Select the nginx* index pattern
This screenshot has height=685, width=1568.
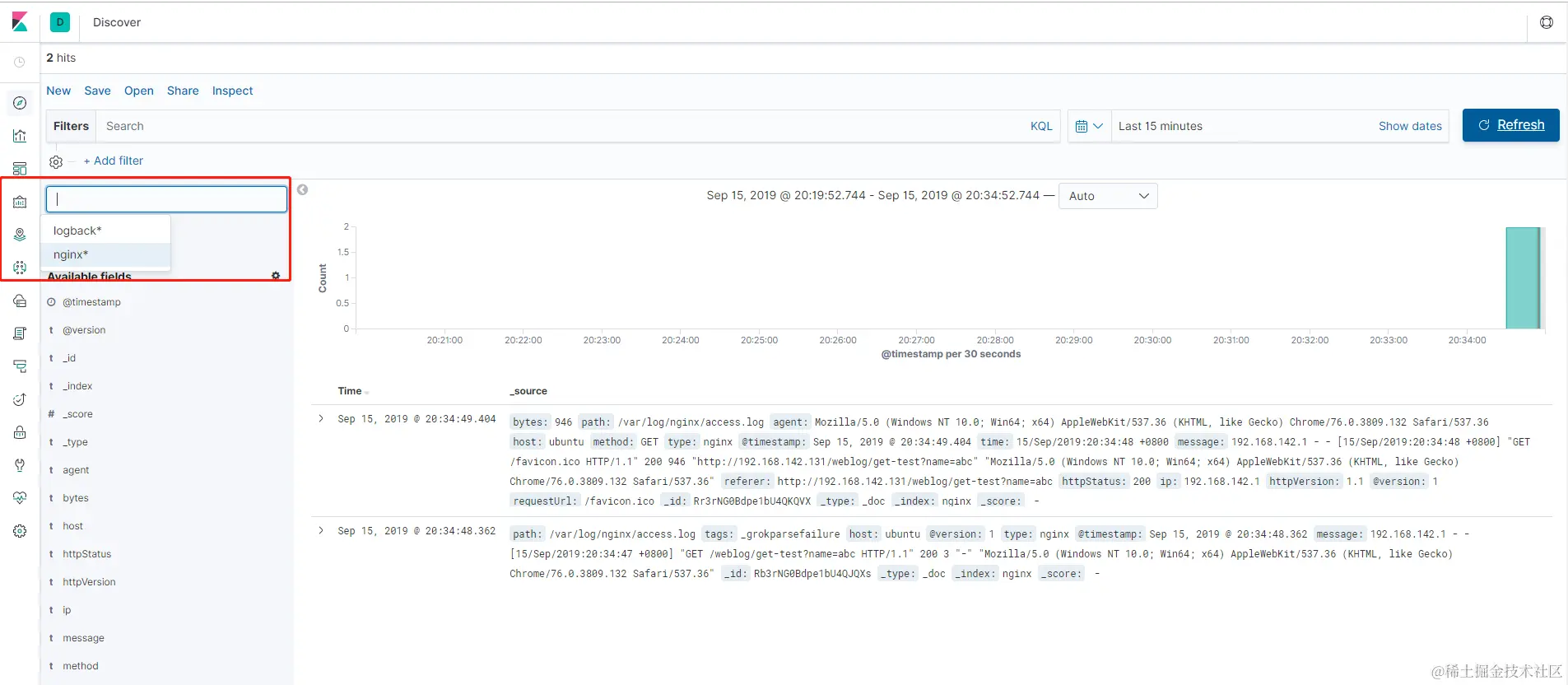tap(105, 254)
